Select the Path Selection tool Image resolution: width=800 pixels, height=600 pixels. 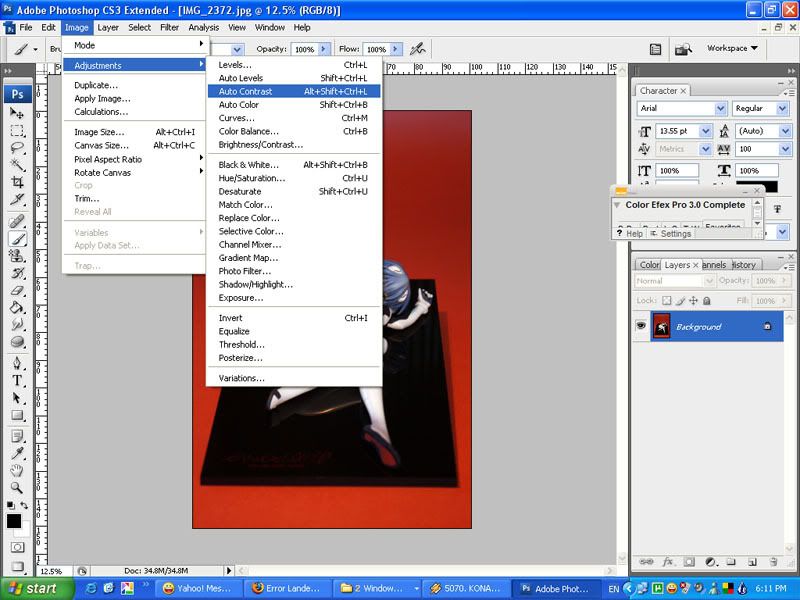click(17, 398)
